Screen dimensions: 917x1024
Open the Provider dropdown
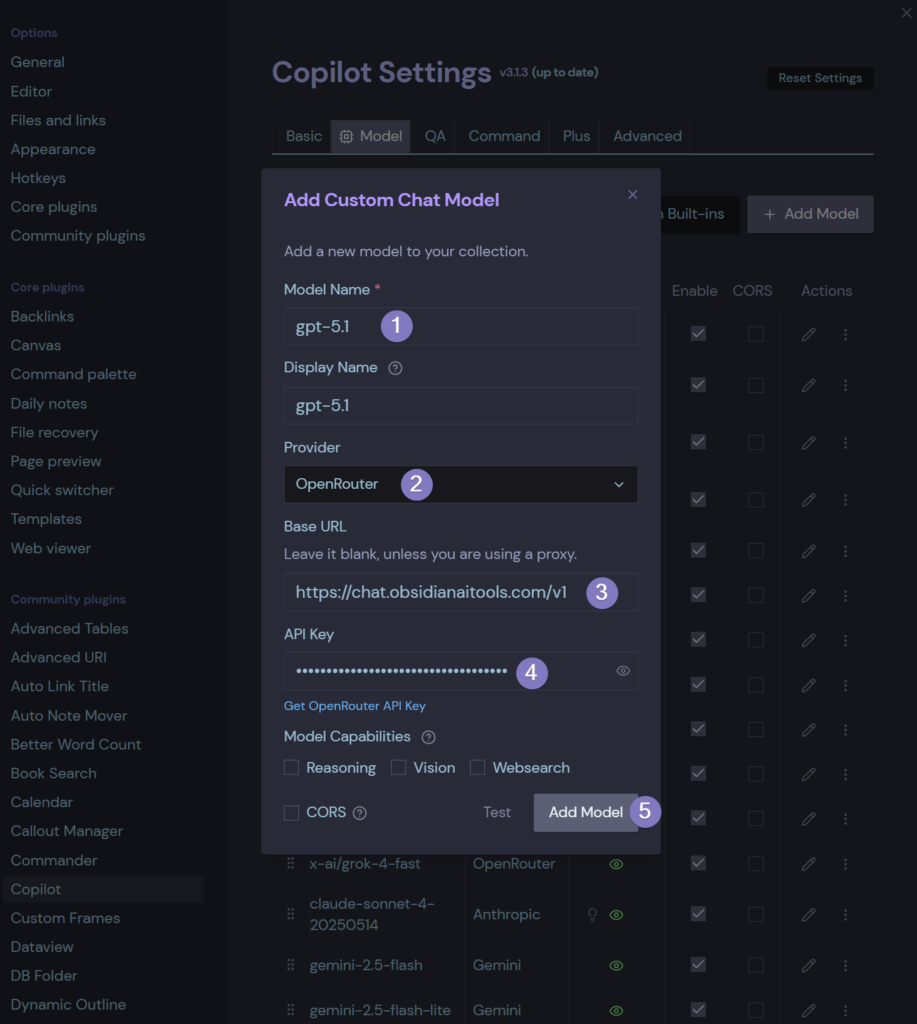[460, 484]
